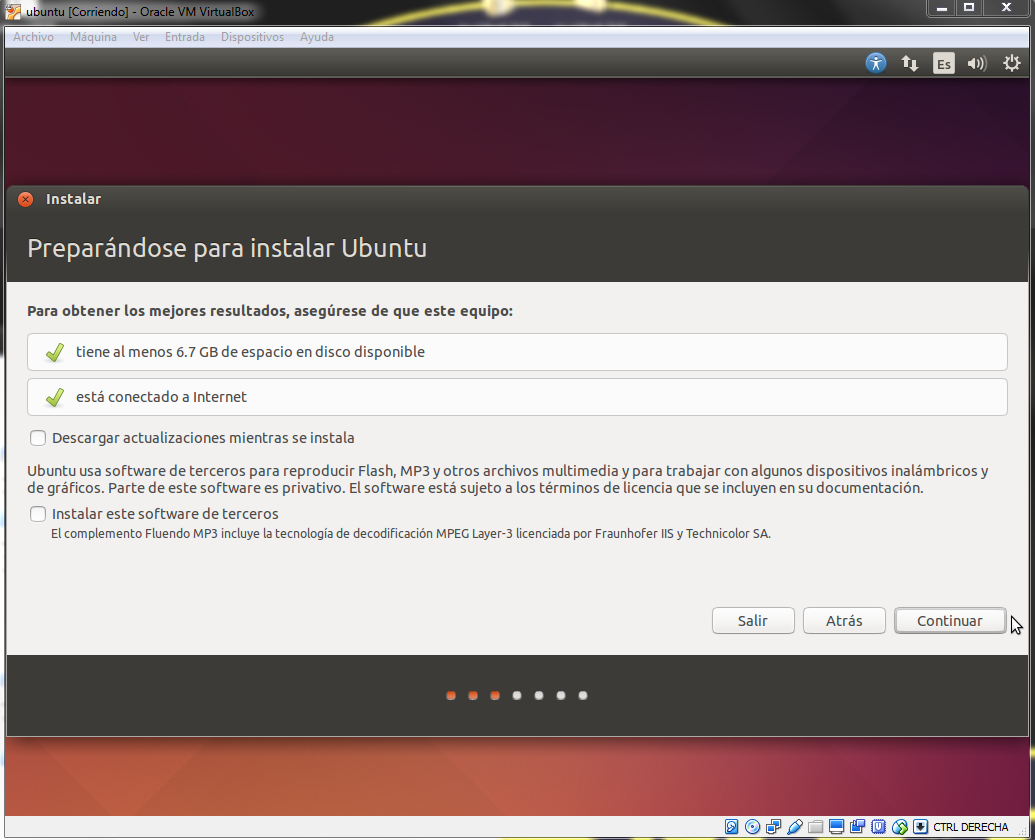Image resolution: width=1035 pixels, height=840 pixels.
Task: Click the green checkmark beside Internet connection
Action: 55,397
